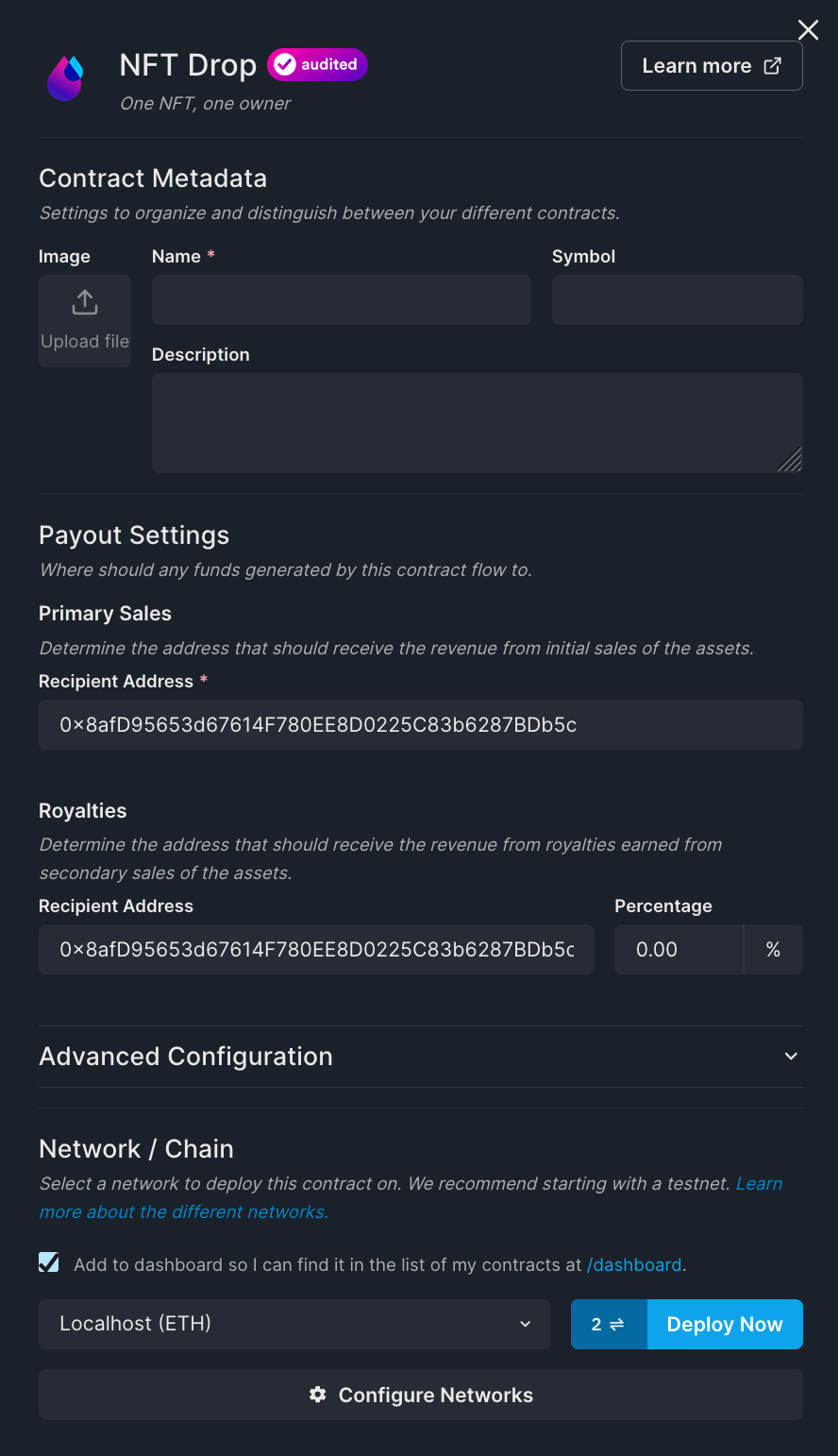
Task: Open the Learn more button
Action: point(712,65)
